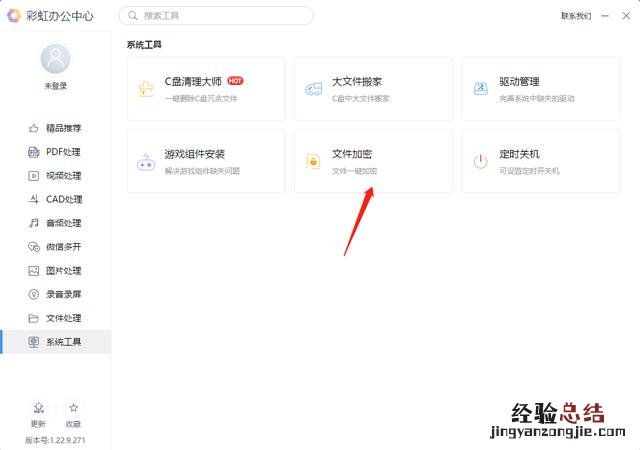Open 录音录屏 category
This screenshot has height=450, width=640.
[56, 294]
